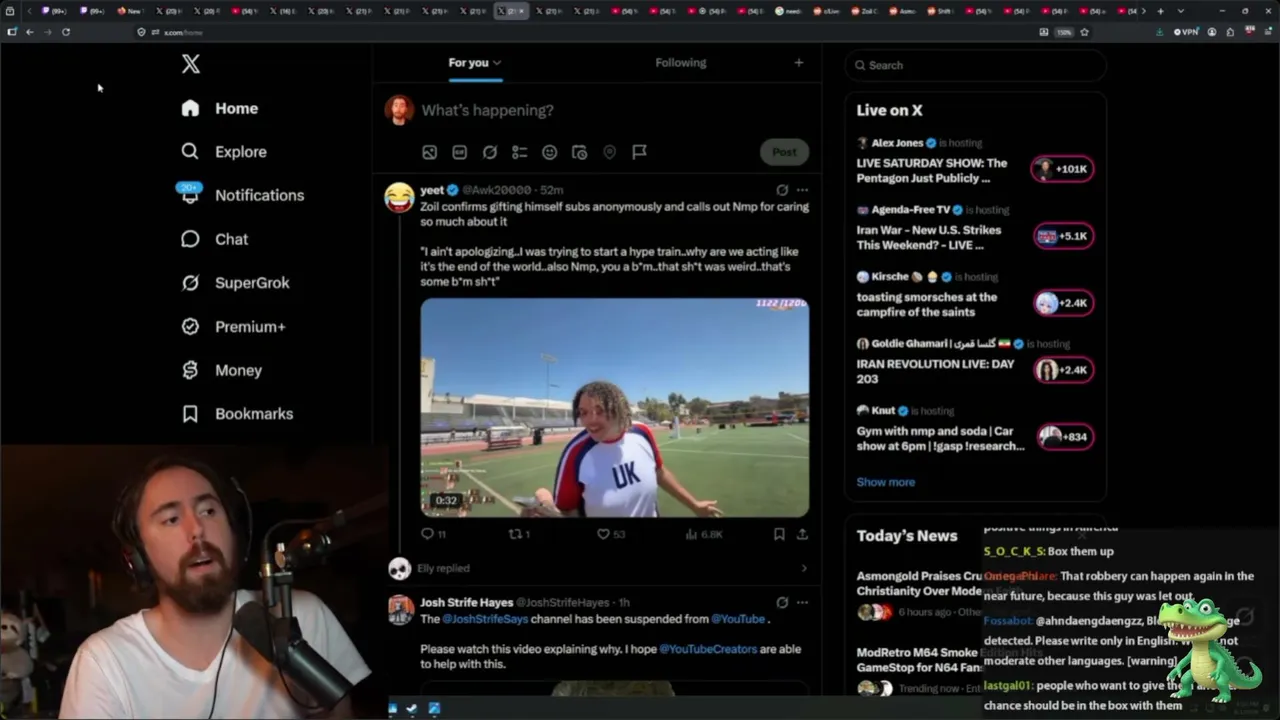Viewport: 1280px width, 720px height.
Task: Open more options on yeet's post
Action: click(x=802, y=190)
